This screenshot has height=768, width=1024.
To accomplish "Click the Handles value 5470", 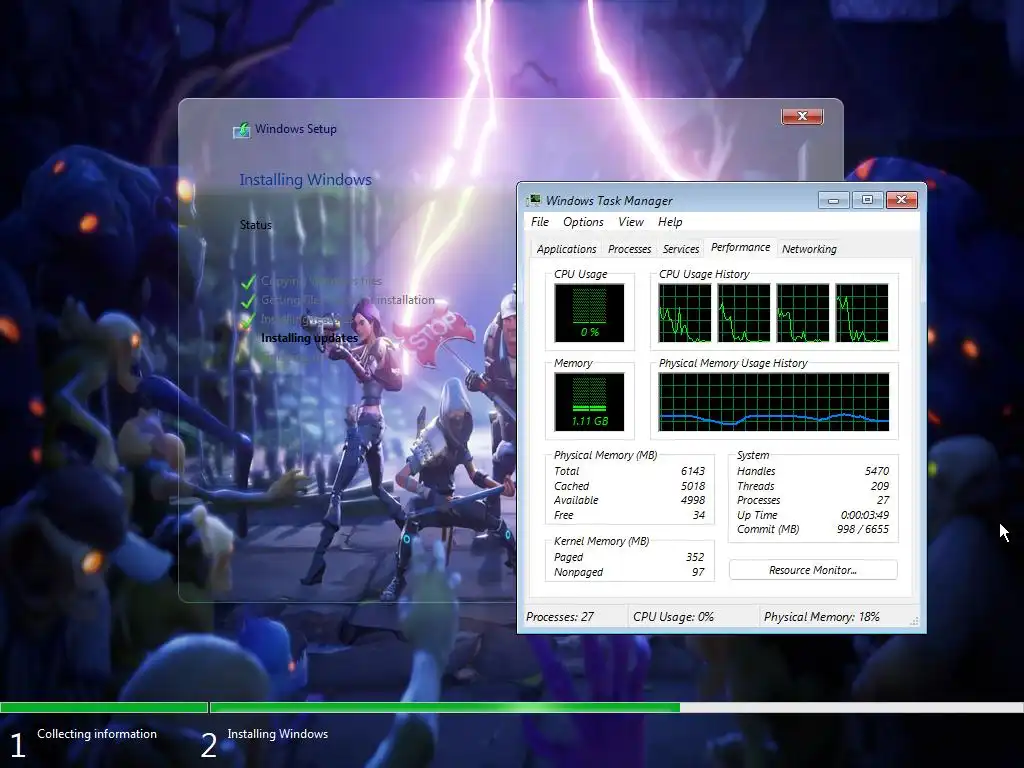I will [x=876, y=471].
